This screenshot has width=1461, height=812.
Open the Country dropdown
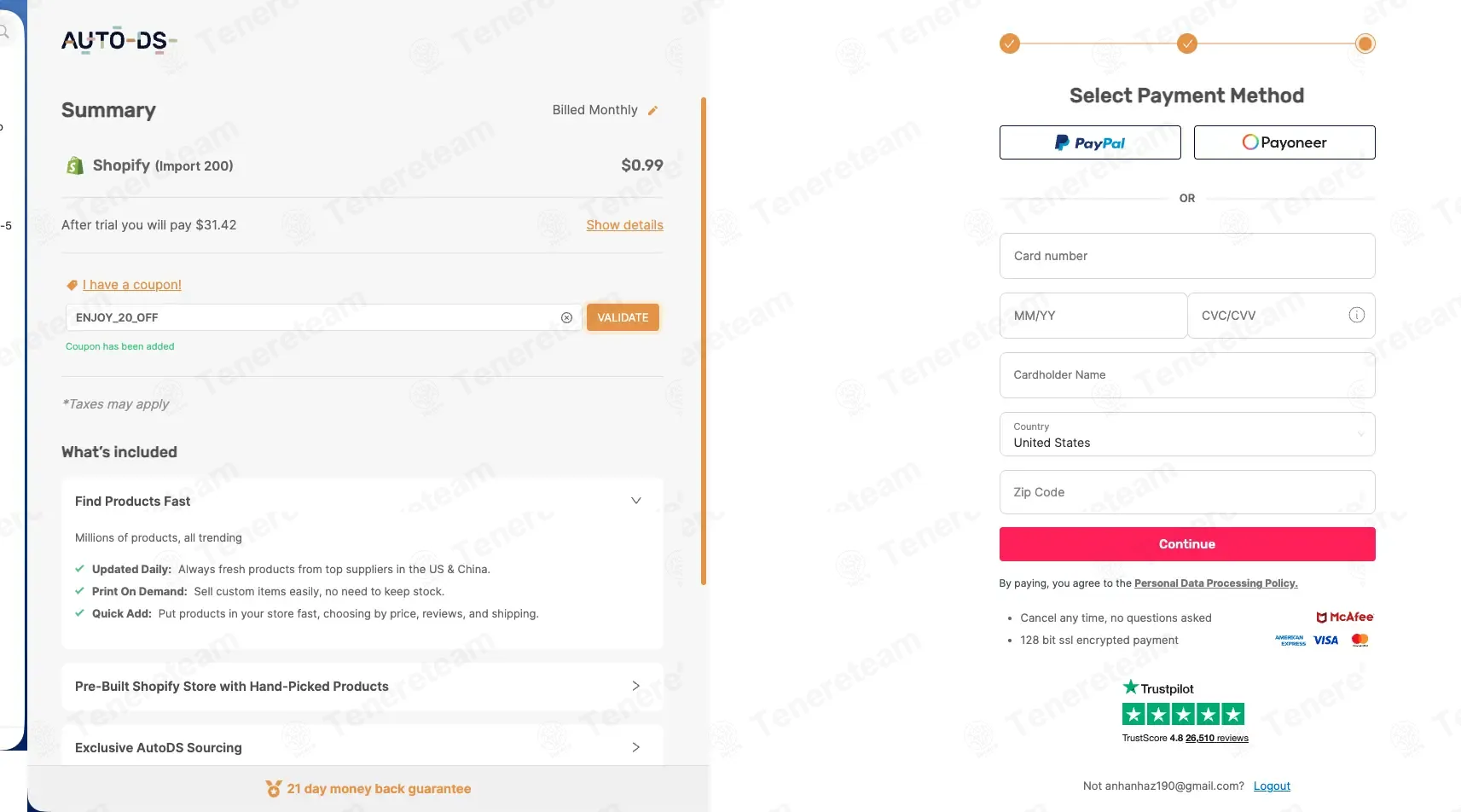click(x=1187, y=434)
